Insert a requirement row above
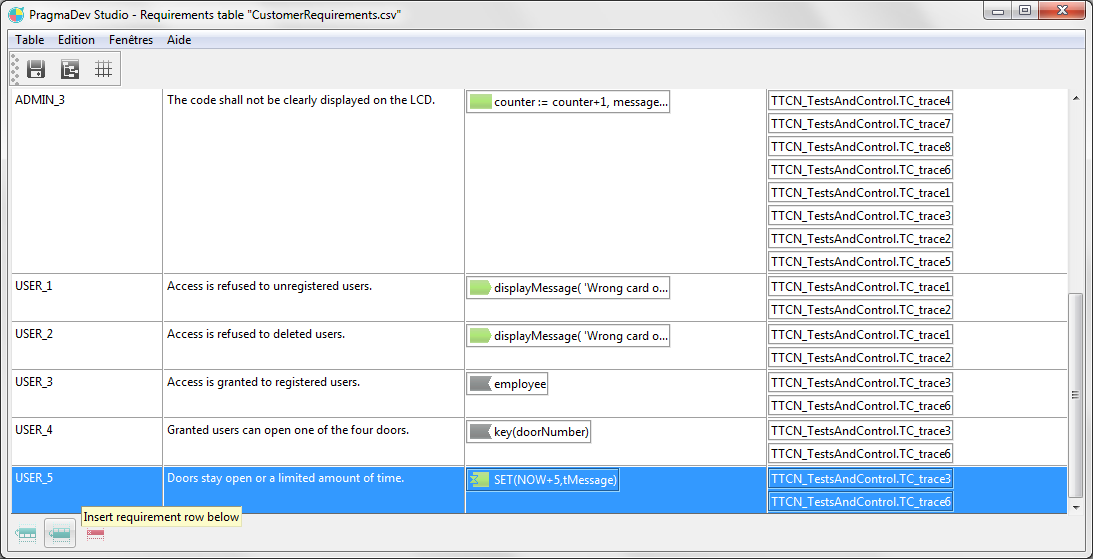 coord(27,535)
